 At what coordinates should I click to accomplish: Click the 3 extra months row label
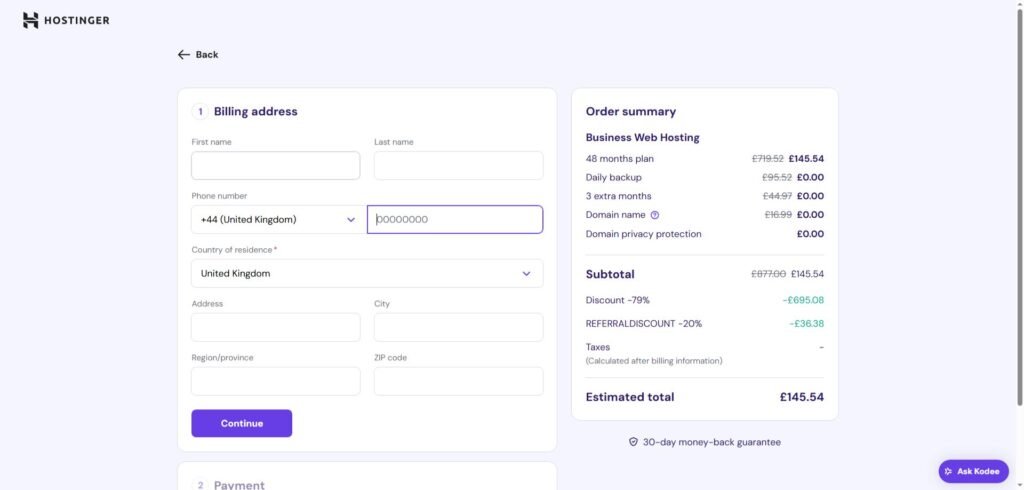(x=618, y=196)
